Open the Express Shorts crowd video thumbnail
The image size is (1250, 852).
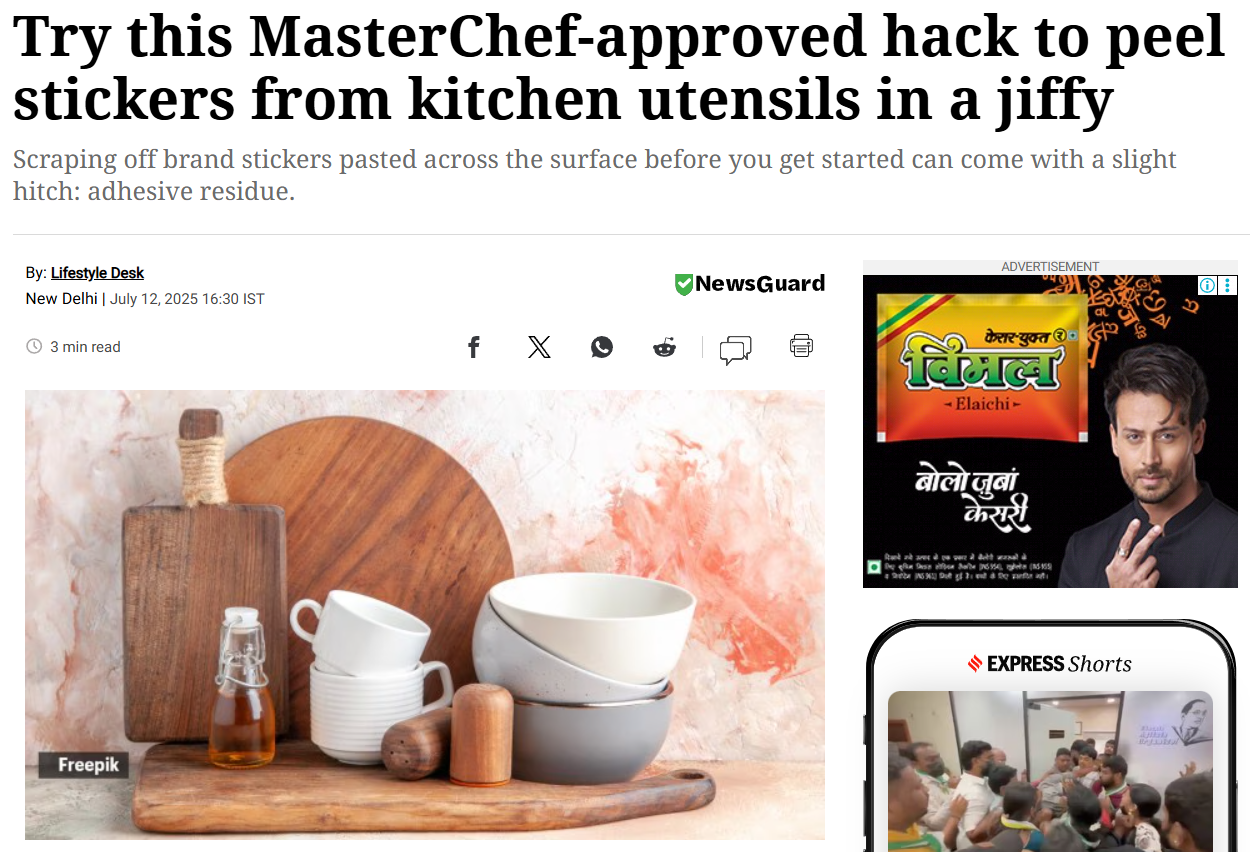click(x=1050, y=771)
